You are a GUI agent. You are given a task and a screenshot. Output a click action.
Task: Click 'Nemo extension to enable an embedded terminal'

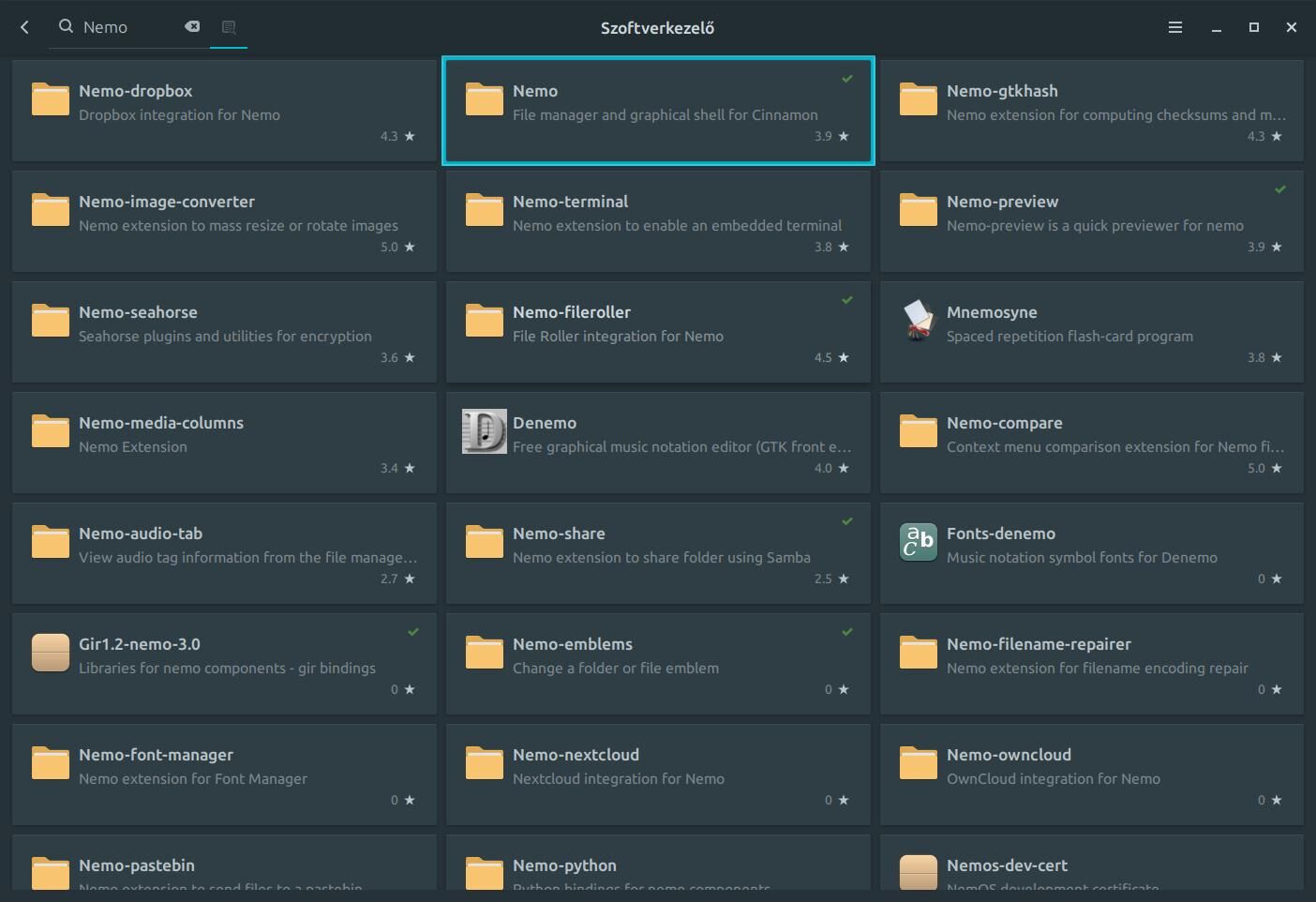coord(677,226)
